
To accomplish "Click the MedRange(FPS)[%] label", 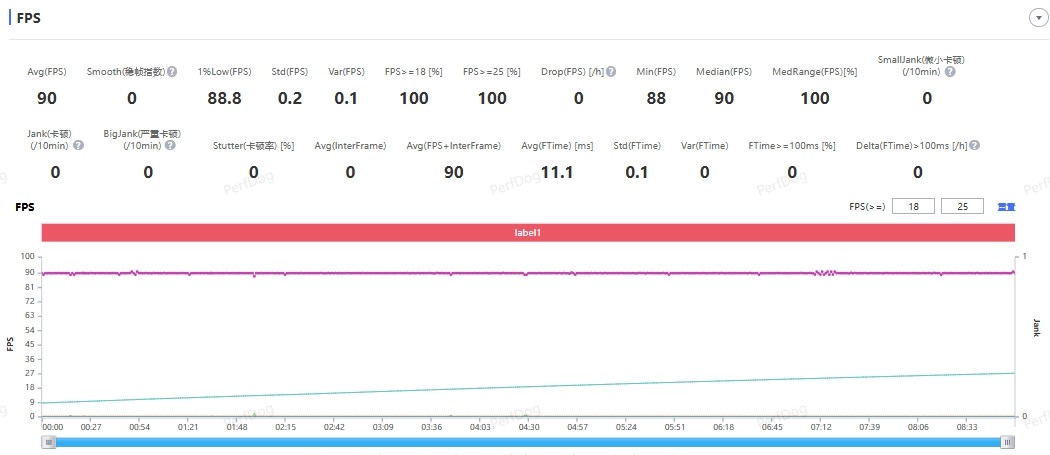I will (x=815, y=72).
